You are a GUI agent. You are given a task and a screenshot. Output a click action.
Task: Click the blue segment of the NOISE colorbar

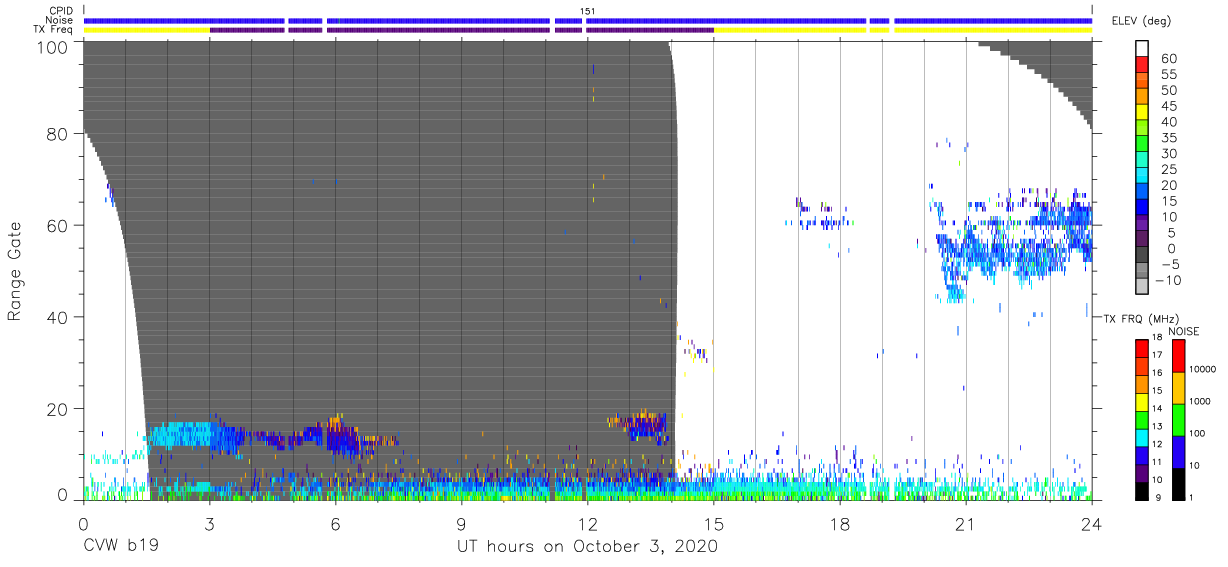tap(1180, 451)
